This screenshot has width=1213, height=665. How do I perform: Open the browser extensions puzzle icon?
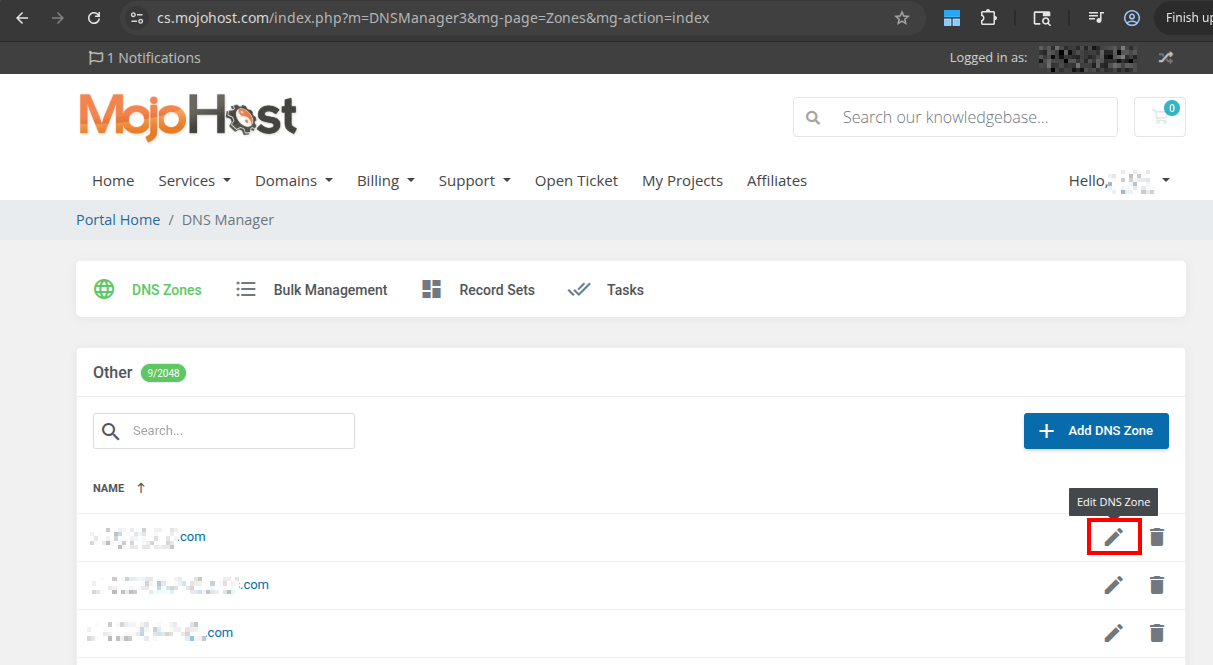click(988, 18)
